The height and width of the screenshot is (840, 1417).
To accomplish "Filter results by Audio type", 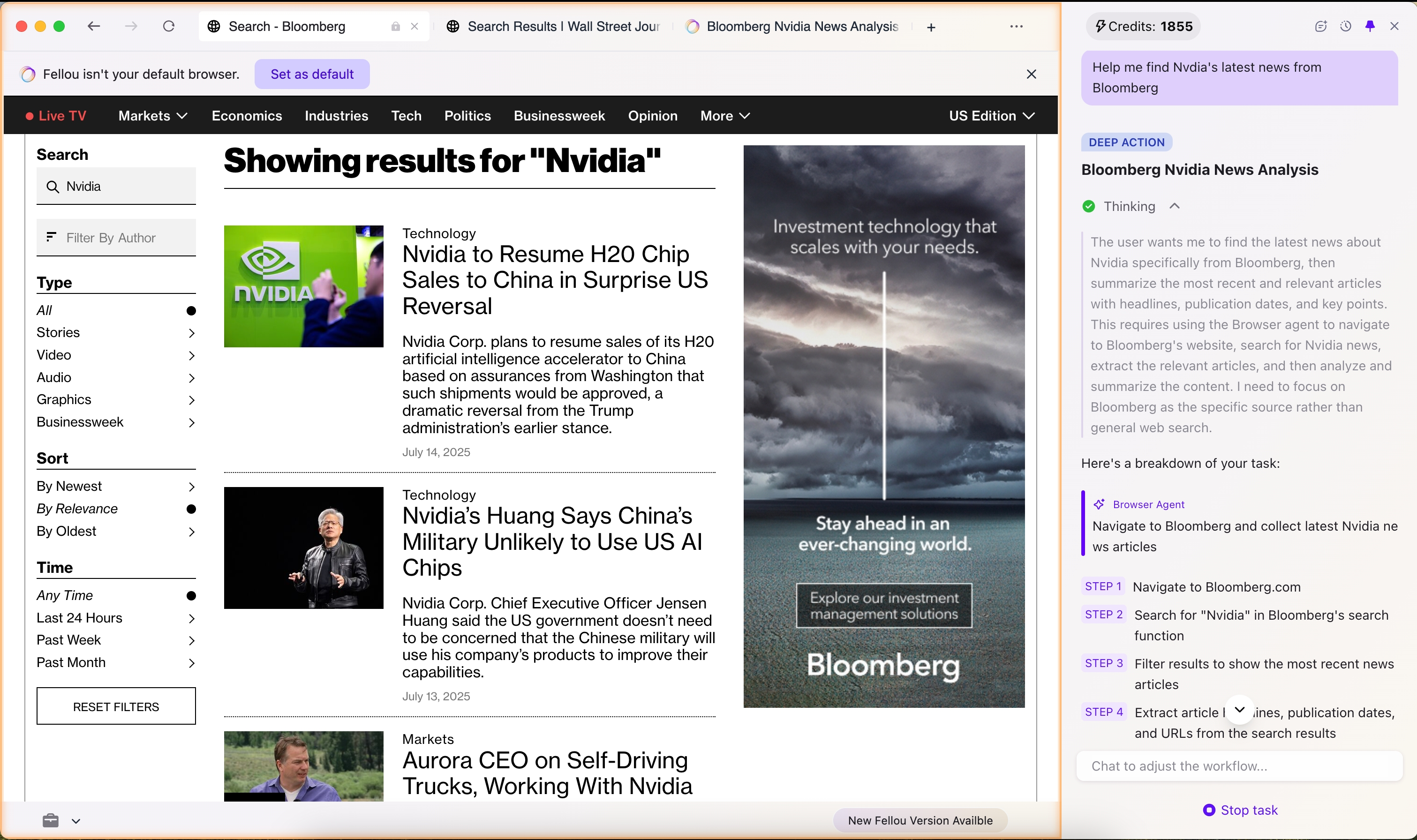I will [x=116, y=377].
